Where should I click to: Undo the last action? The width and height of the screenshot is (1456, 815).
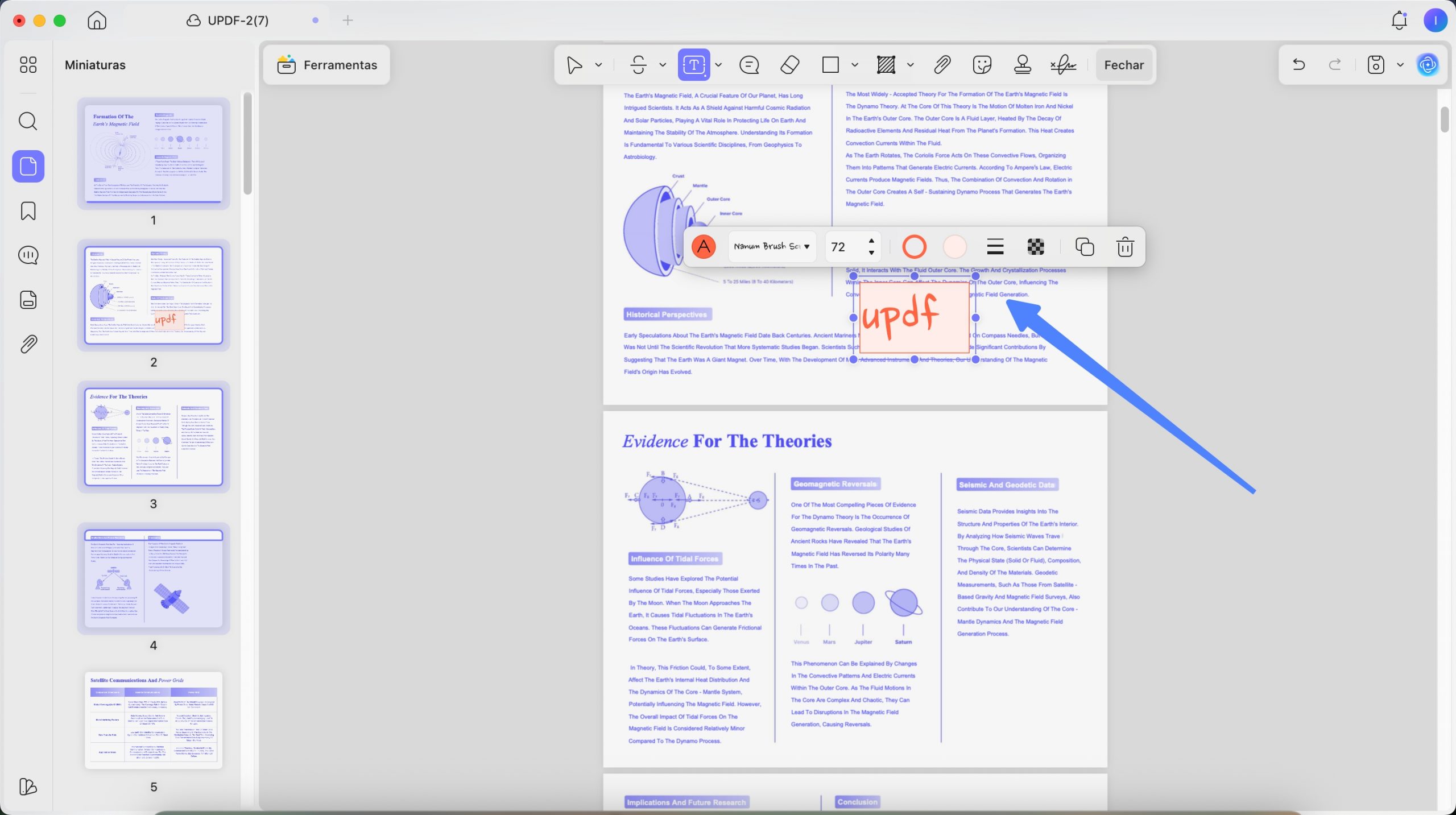[x=1298, y=65]
